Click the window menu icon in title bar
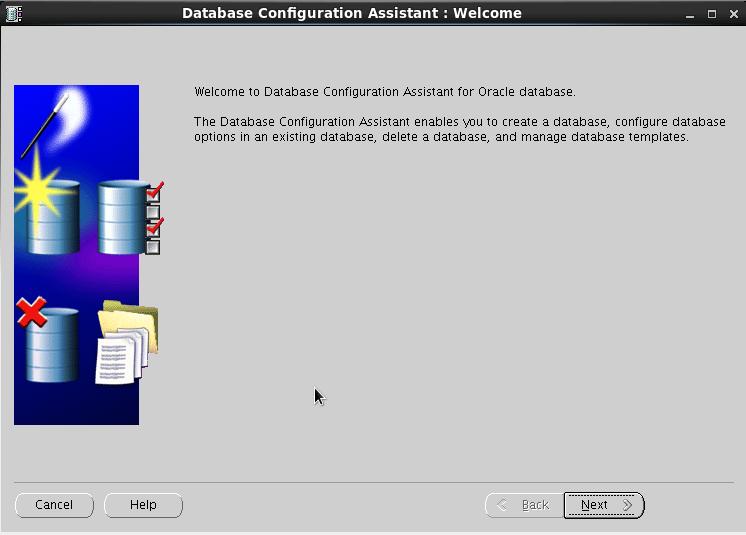 tap(13, 13)
